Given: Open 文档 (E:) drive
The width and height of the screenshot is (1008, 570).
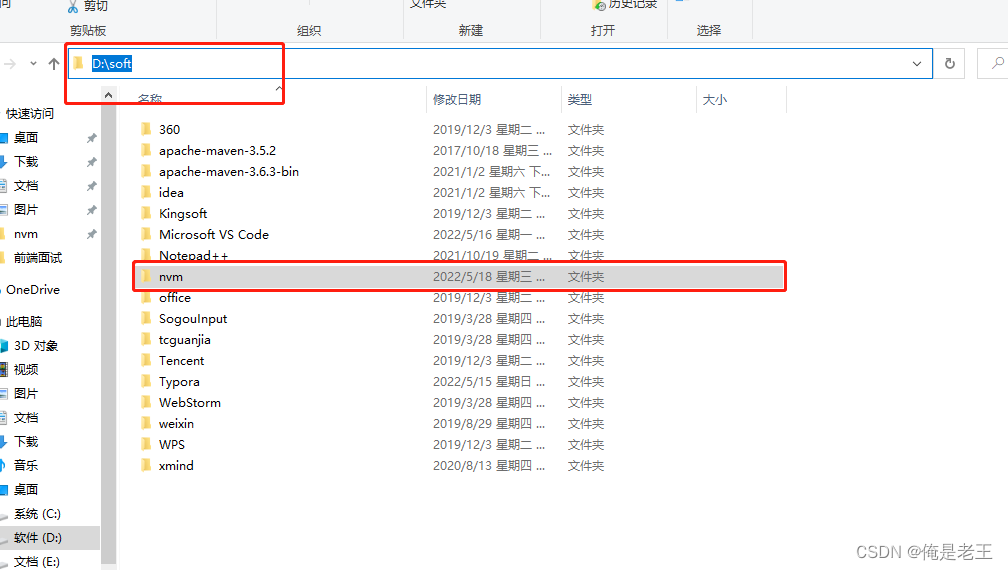Looking at the screenshot, I should 37,562.
